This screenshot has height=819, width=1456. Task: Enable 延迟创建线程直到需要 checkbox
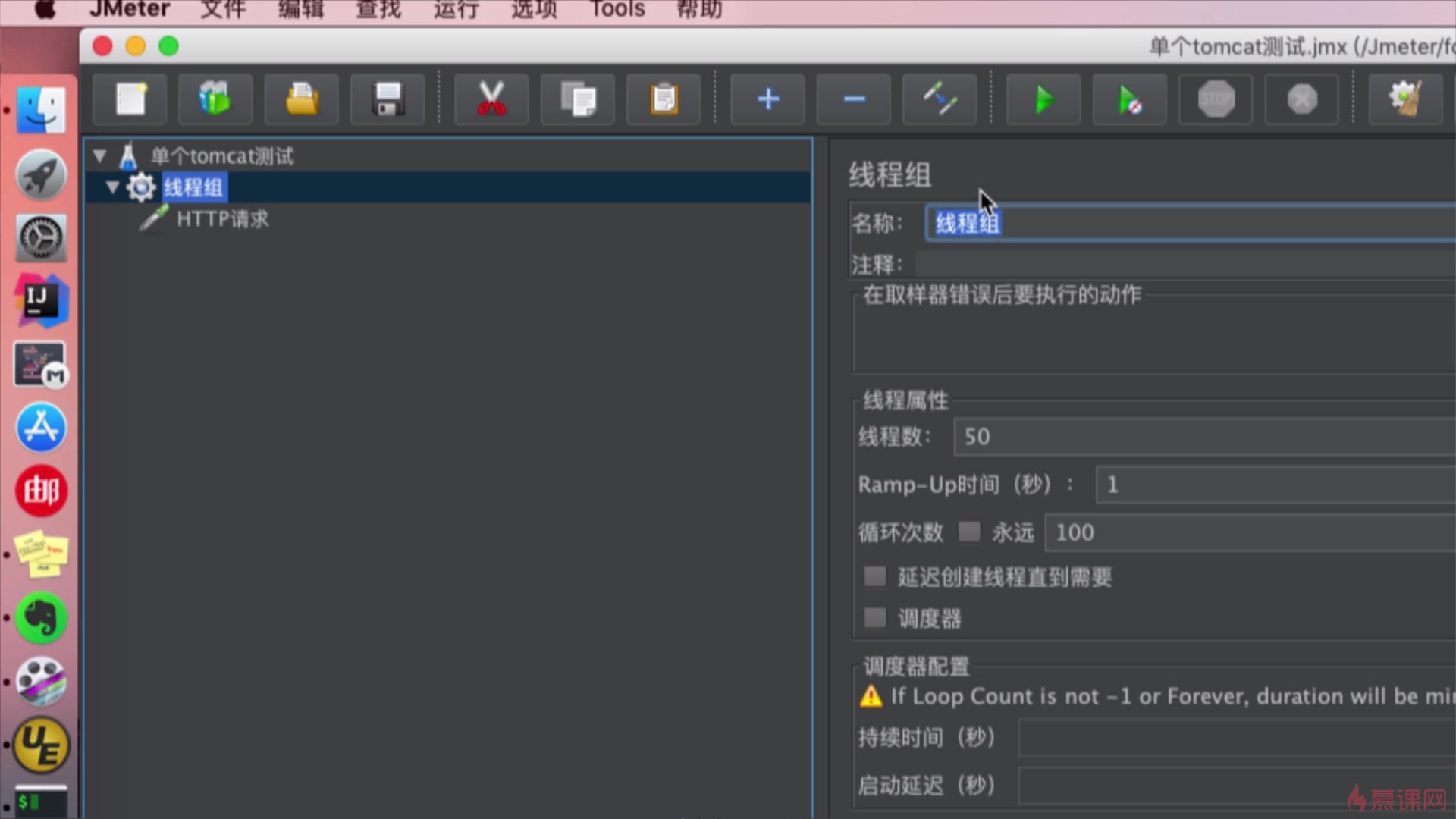tap(874, 576)
